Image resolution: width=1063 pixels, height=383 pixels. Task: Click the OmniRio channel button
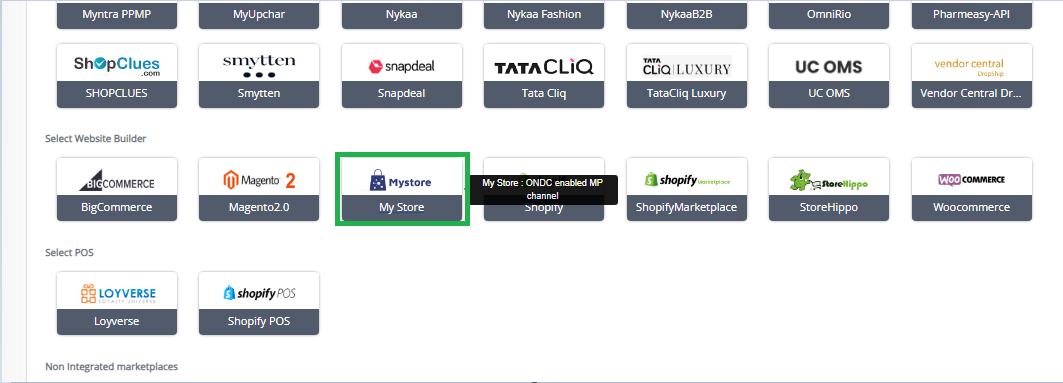pos(829,14)
